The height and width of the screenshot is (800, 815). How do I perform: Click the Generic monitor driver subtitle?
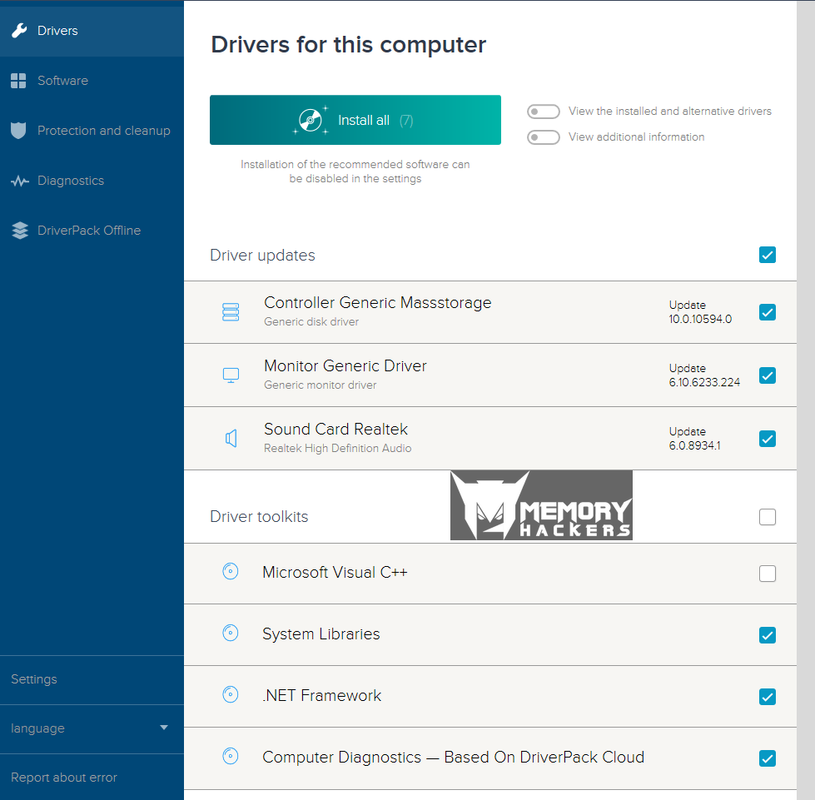(x=320, y=385)
